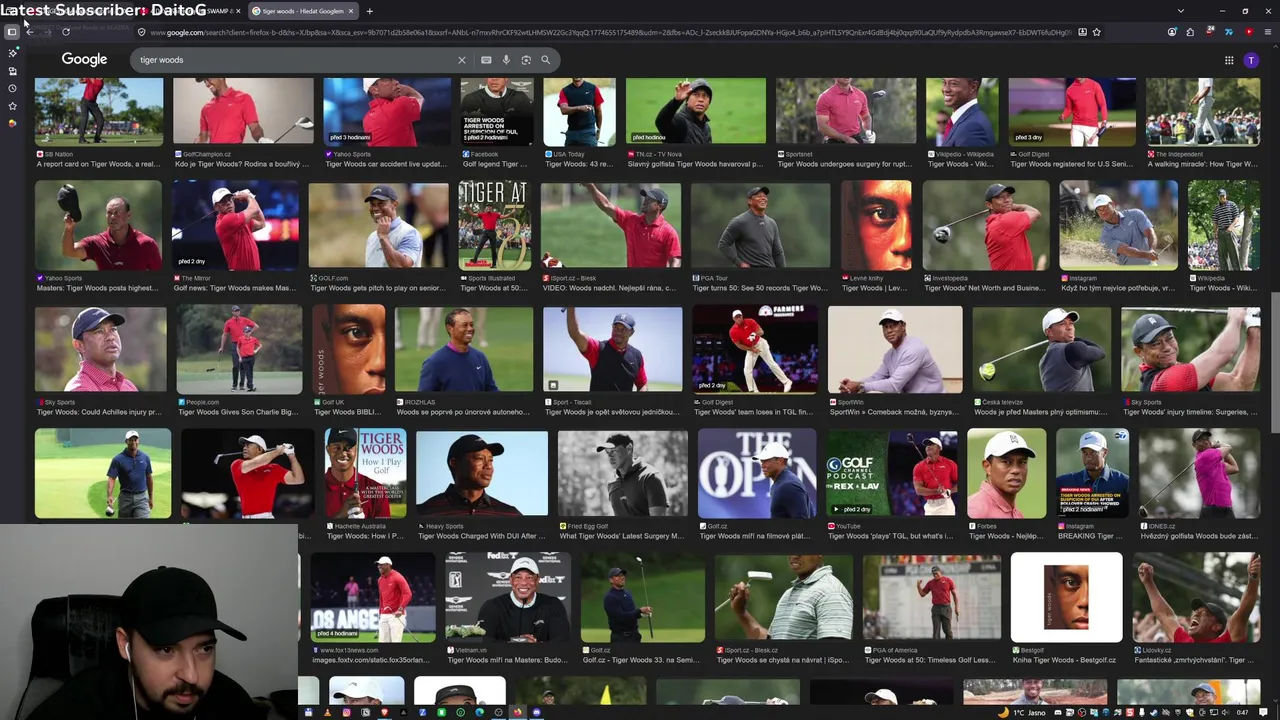
Task: Open the ad blocker icon showing 24
Action: click(1209, 32)
